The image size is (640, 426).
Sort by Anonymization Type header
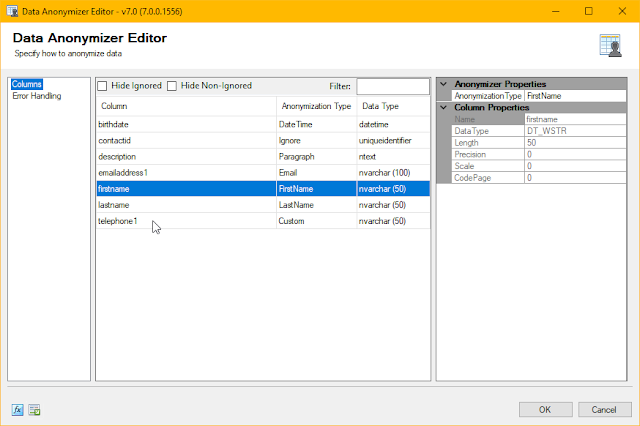coord(316,106)
